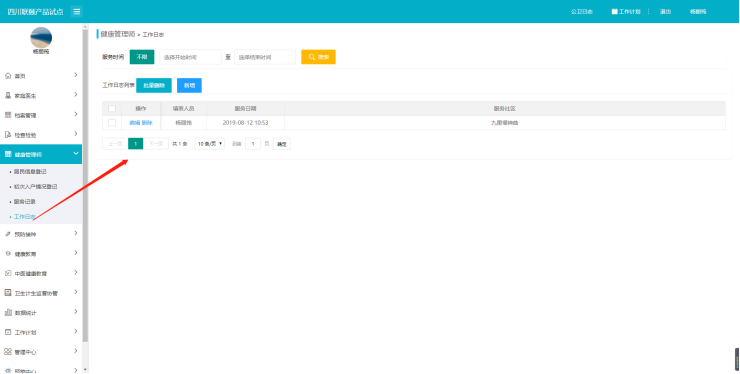Image resolution: width=740 pixels, height=374 pixels.
Task: Click the username at header's right end
Action: click(x=698, y=11)
